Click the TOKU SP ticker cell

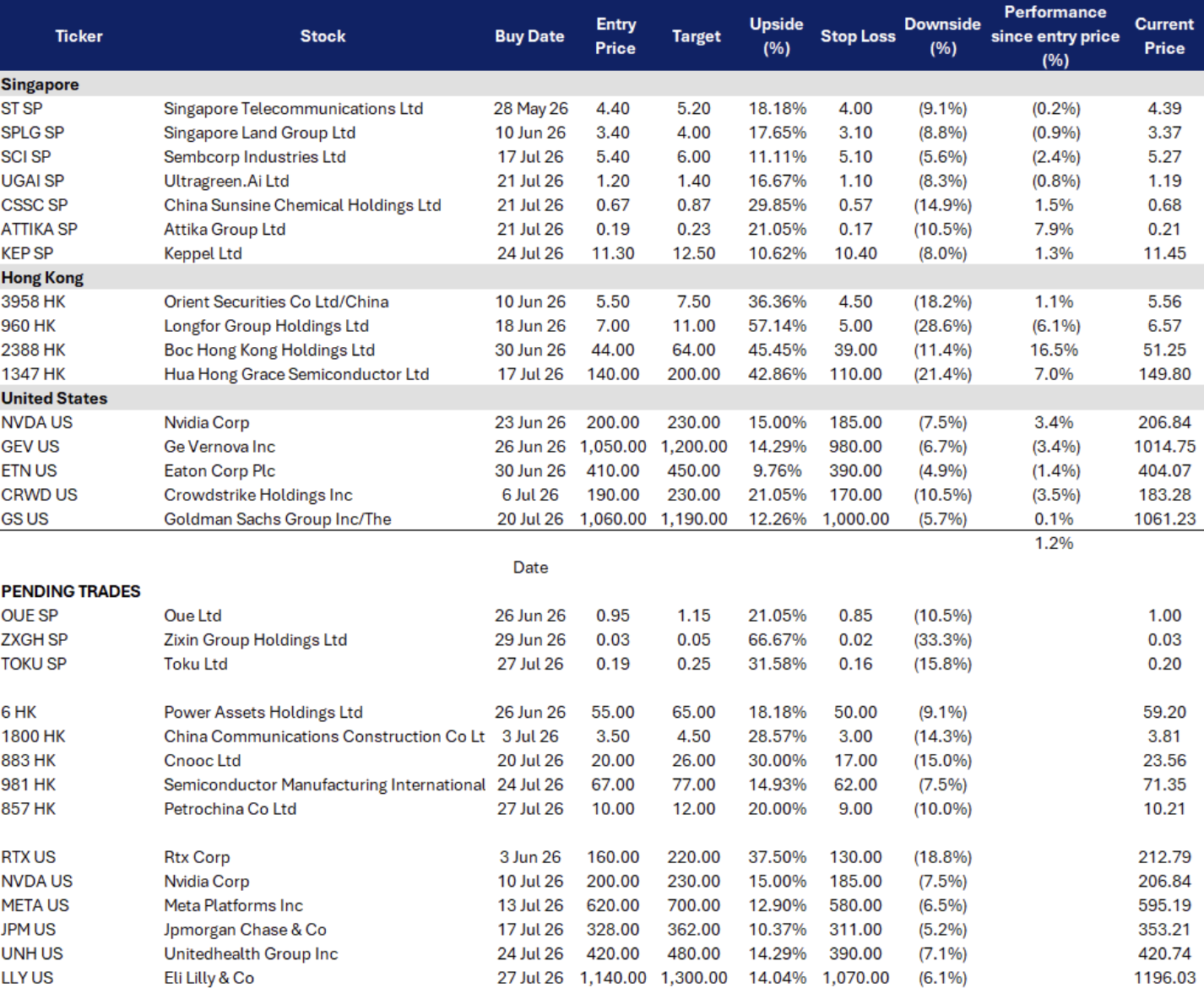(x=34, y=664)
